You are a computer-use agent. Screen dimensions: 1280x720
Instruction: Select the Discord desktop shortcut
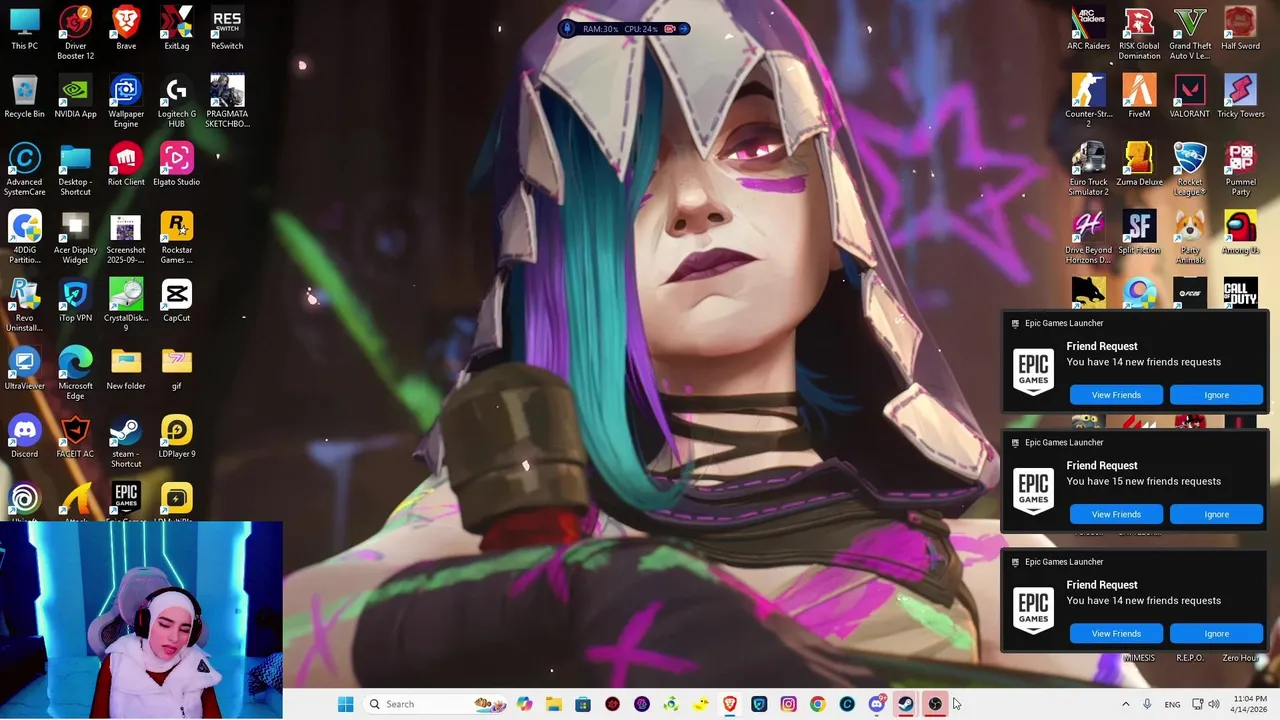click(24, 437)
